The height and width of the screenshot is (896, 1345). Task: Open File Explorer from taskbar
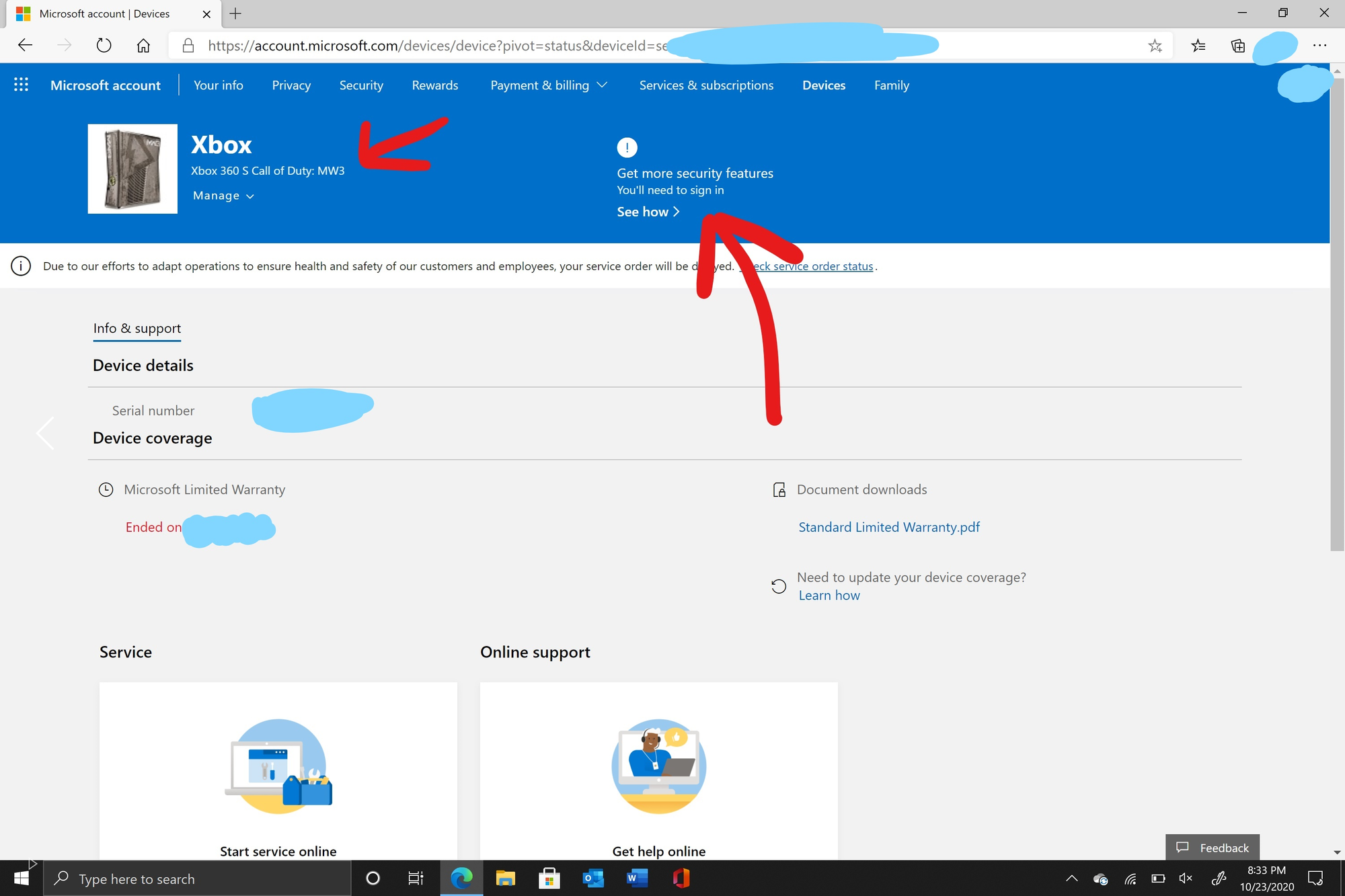505,879
